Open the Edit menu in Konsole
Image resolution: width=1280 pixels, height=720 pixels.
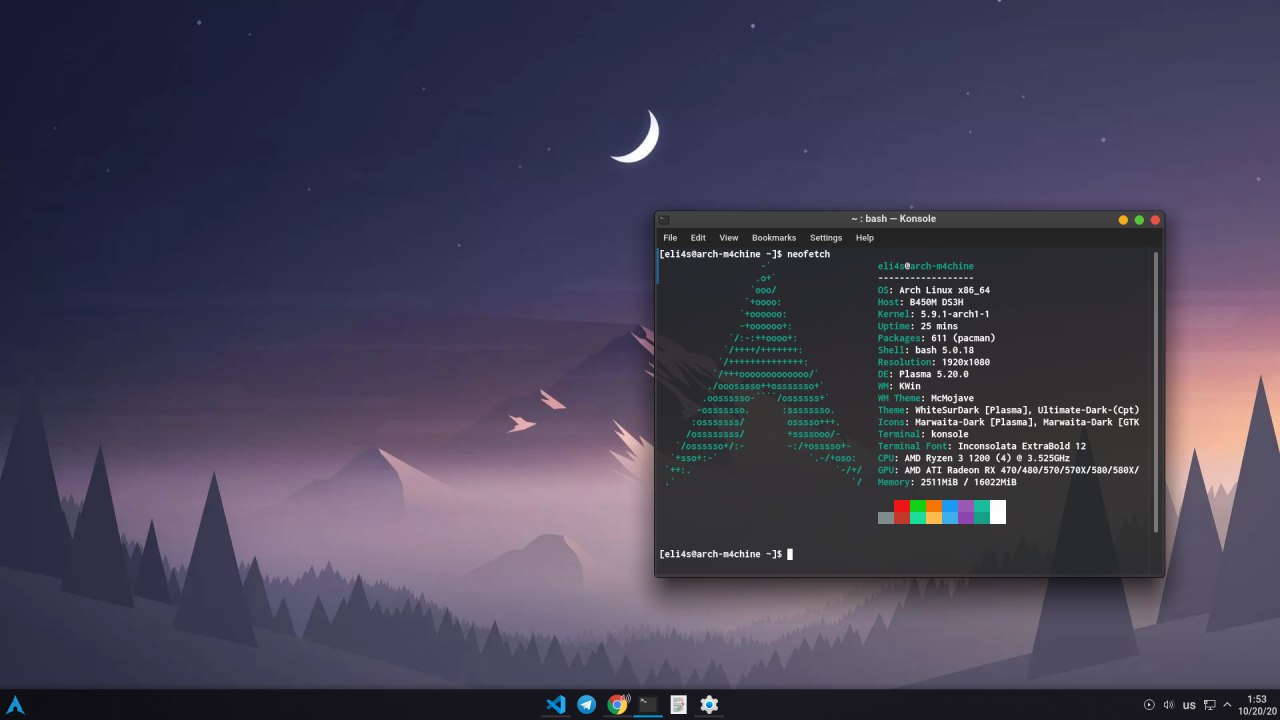tap(698, 238)
